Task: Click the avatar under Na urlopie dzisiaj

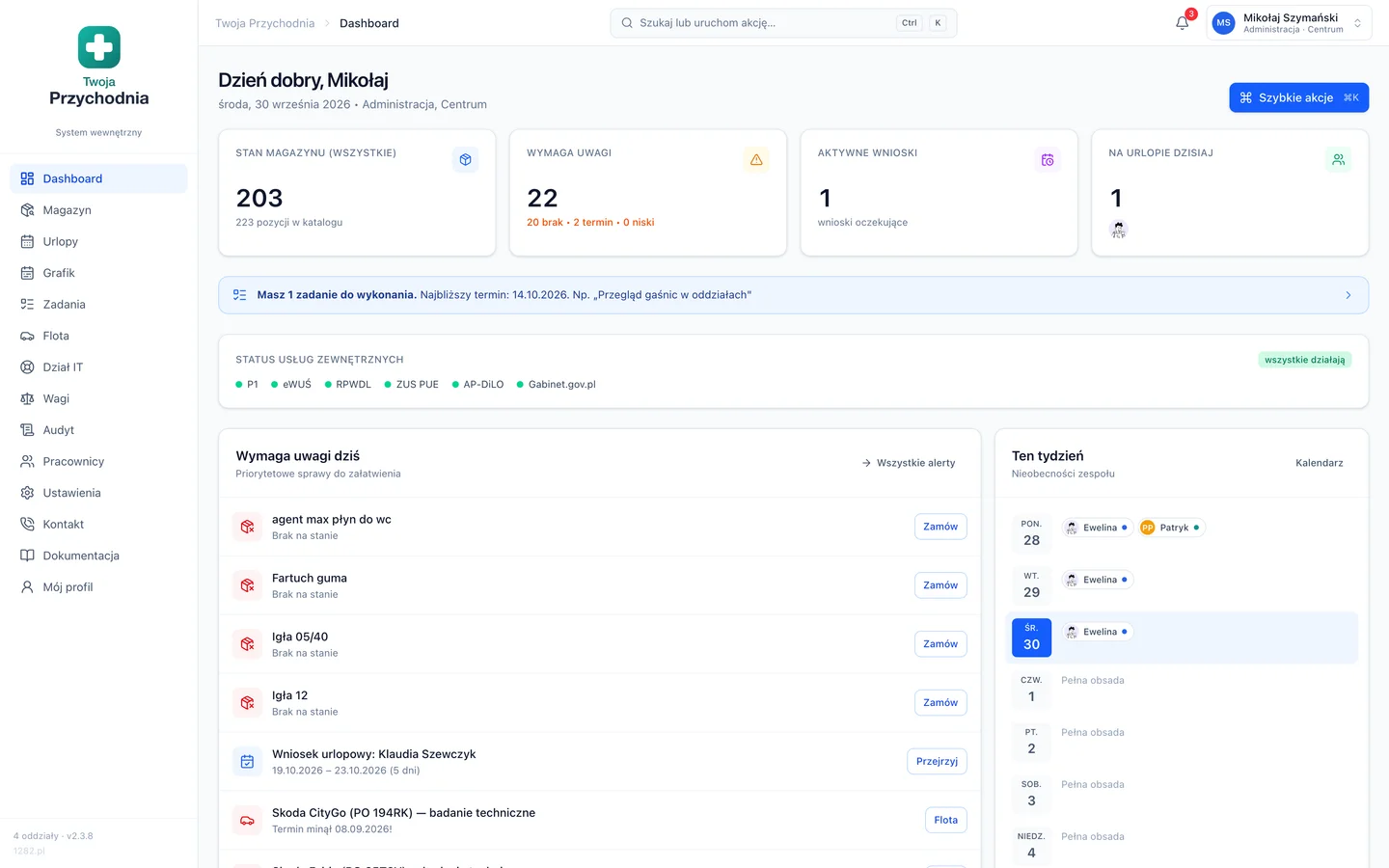Action: coord(1119,230)
